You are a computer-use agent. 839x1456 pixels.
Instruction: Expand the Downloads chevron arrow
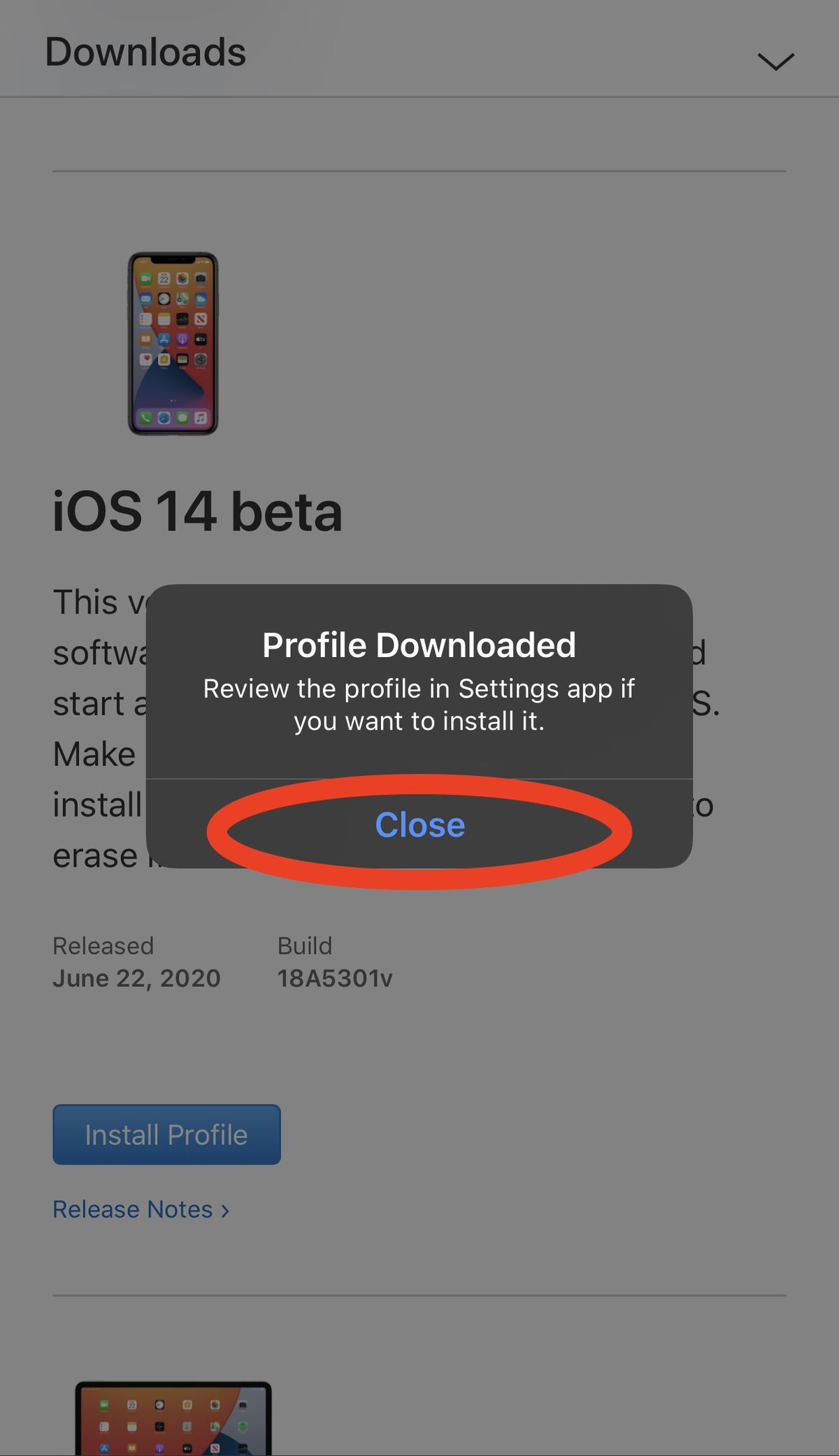[x=775, y=62]
